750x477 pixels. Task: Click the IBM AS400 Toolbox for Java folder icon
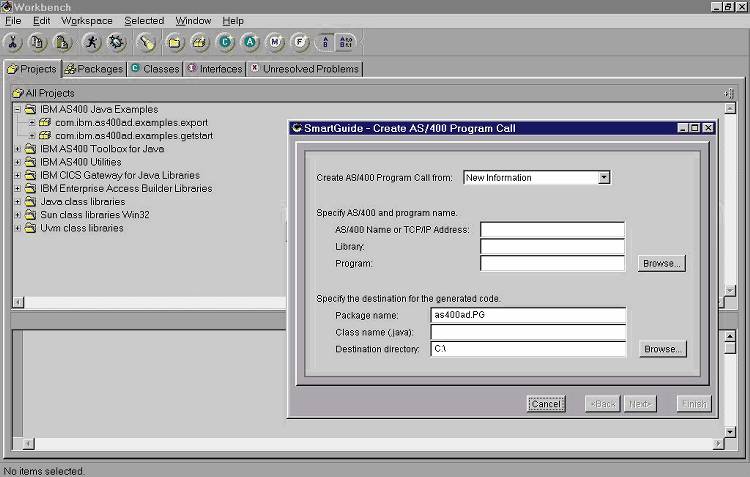coord(30,149)
